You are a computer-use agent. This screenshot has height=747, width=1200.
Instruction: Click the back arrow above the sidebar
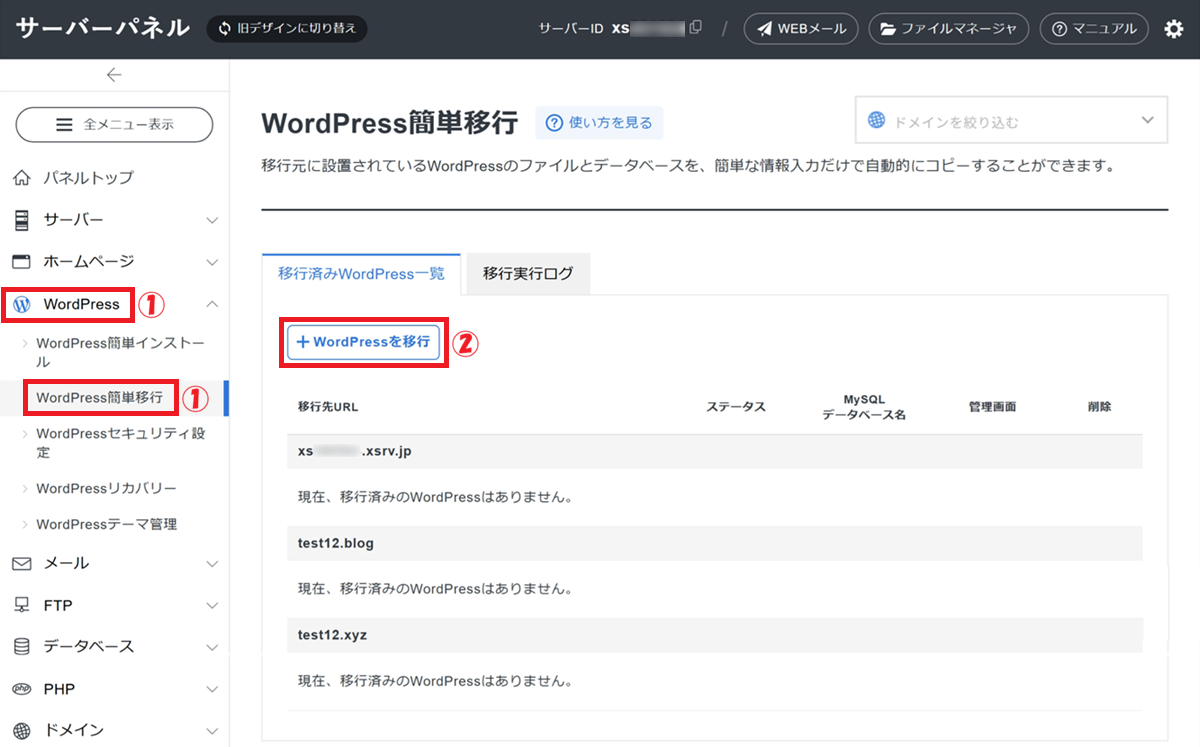114,75
